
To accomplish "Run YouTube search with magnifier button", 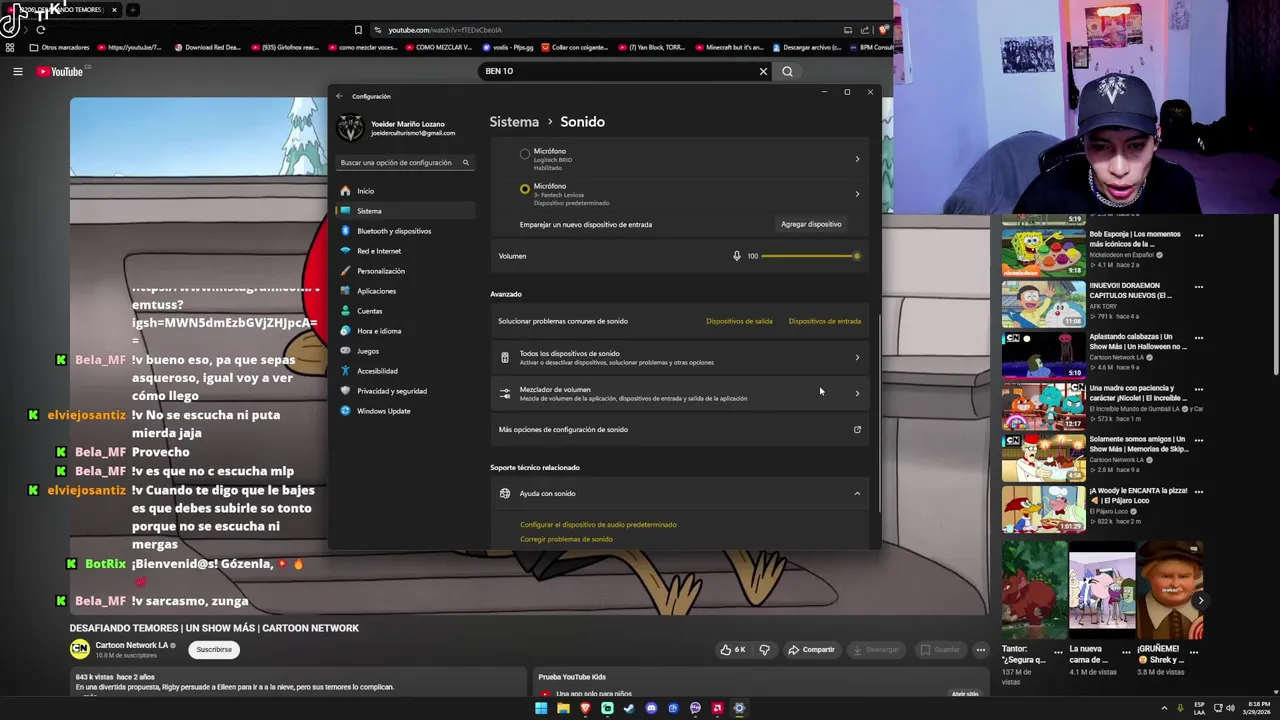I will point(787,71).
